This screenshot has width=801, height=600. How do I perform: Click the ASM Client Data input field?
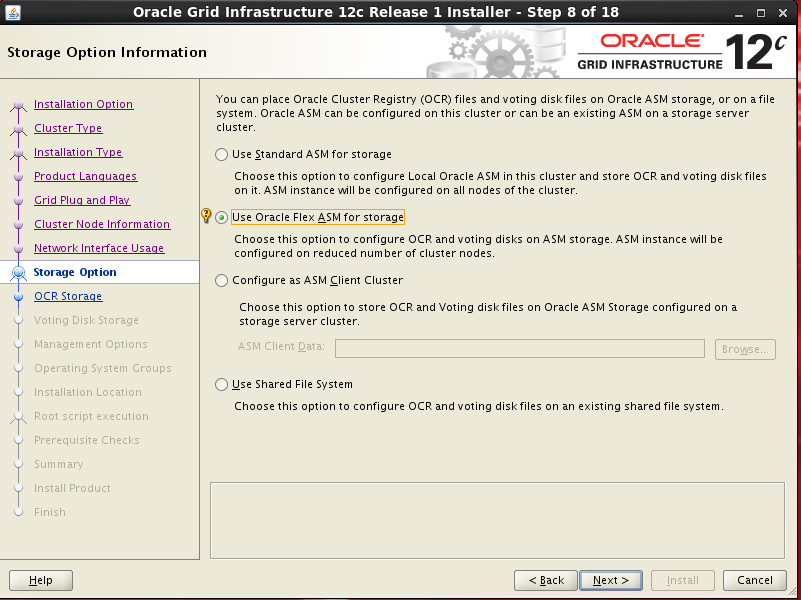(520, 349)
